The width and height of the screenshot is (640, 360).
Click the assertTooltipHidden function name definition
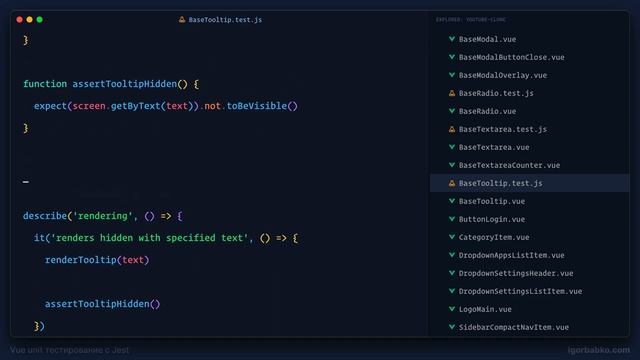click(124, 84)
